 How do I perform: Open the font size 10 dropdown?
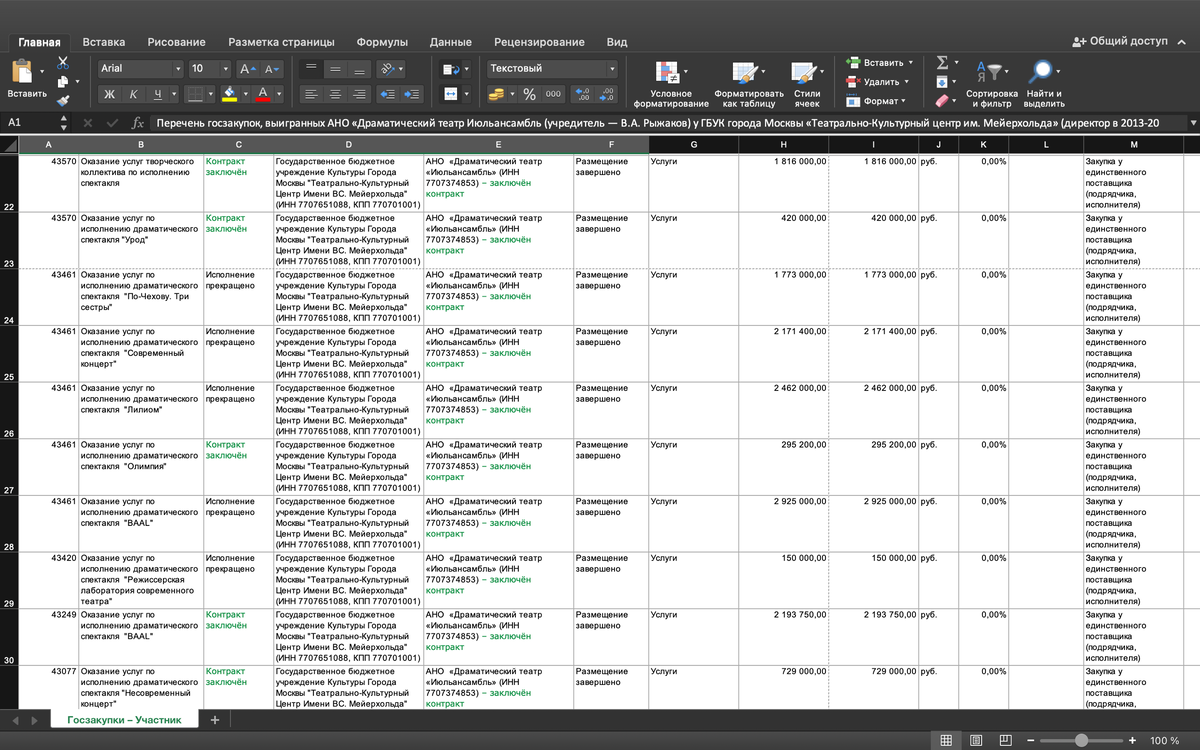225,69
